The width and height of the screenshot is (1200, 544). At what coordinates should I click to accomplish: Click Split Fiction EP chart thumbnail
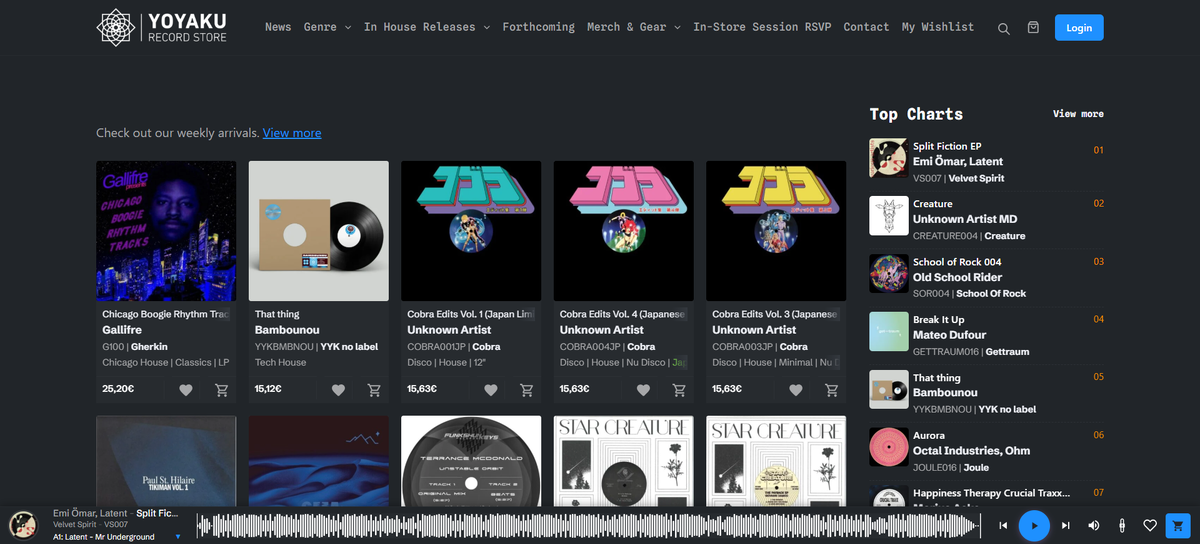888,158
